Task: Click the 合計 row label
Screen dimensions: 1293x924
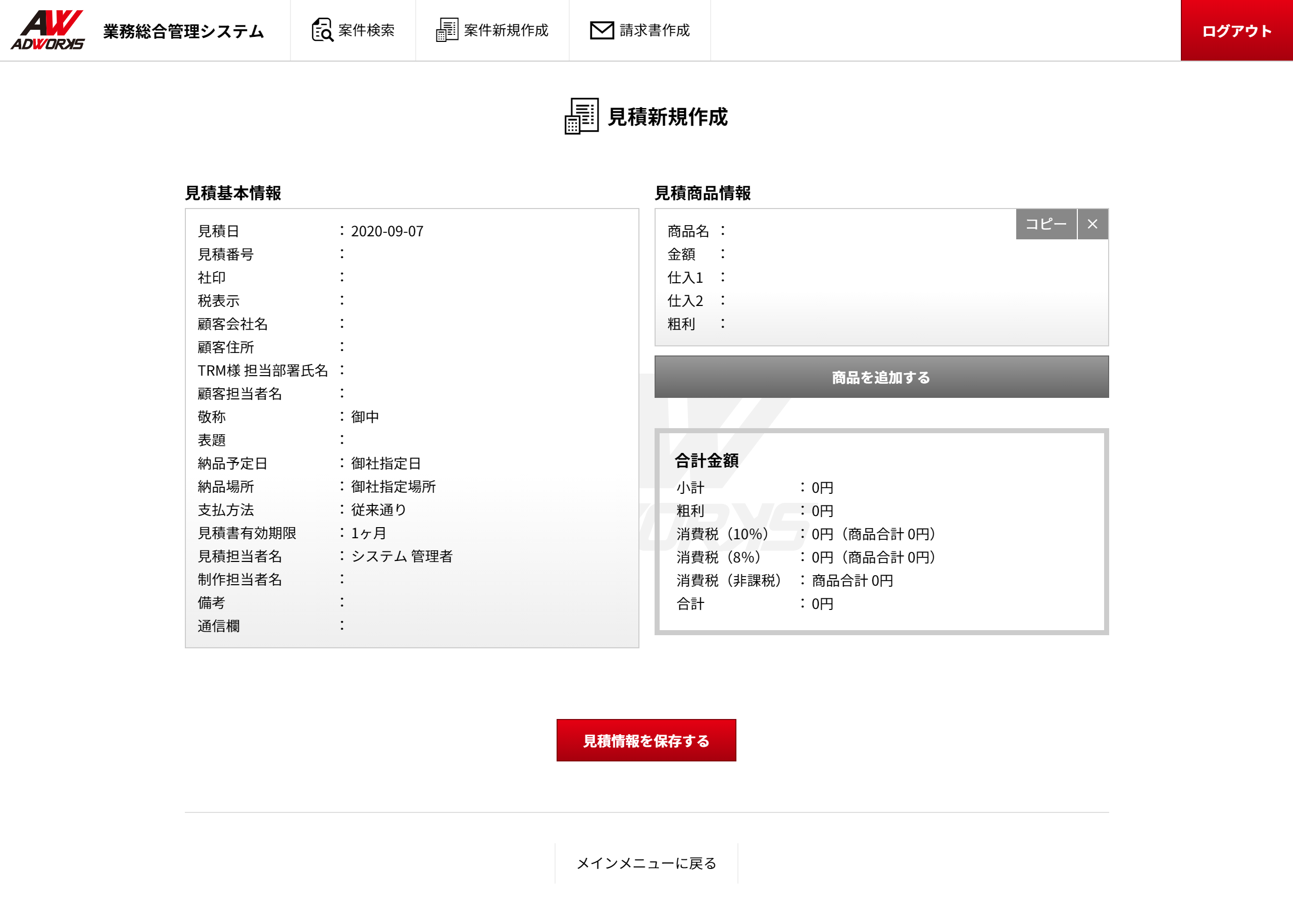Action: tap(690, 604)
